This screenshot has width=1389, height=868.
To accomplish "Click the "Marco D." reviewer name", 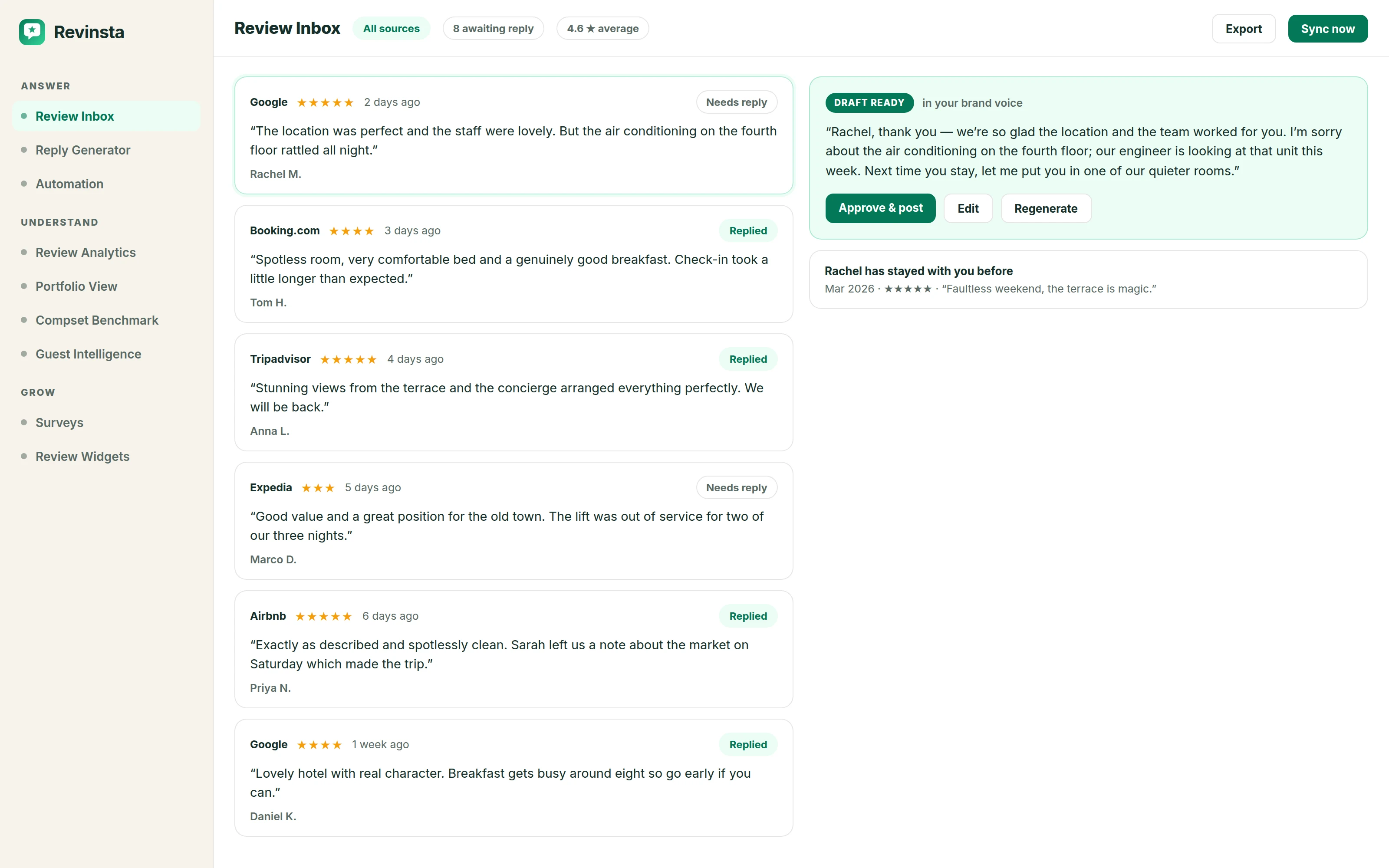I will tap(273, 559).
